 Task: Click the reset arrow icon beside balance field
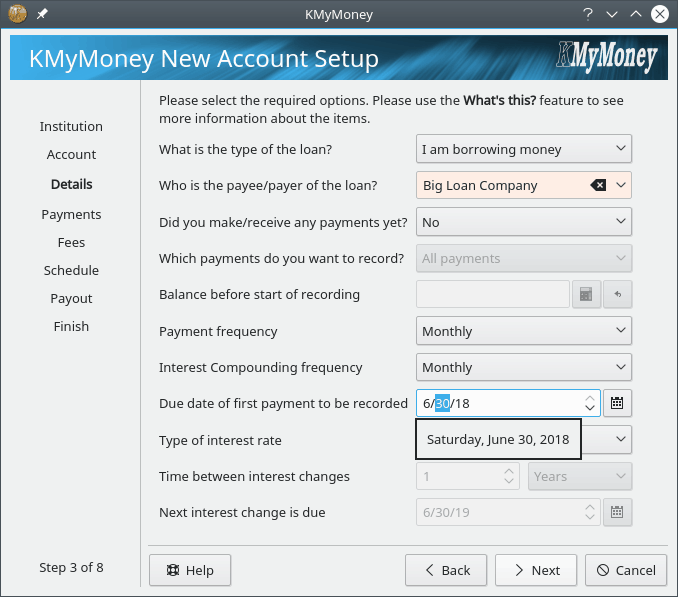click(x=617, y=294)
